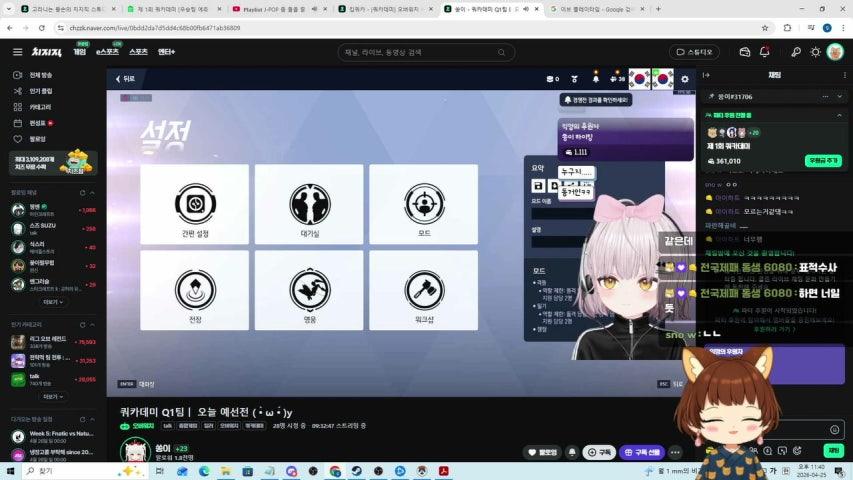Click the green 후원금 추가 button
The width and height of the screenshot is (853, 480).
coord(823,161)
